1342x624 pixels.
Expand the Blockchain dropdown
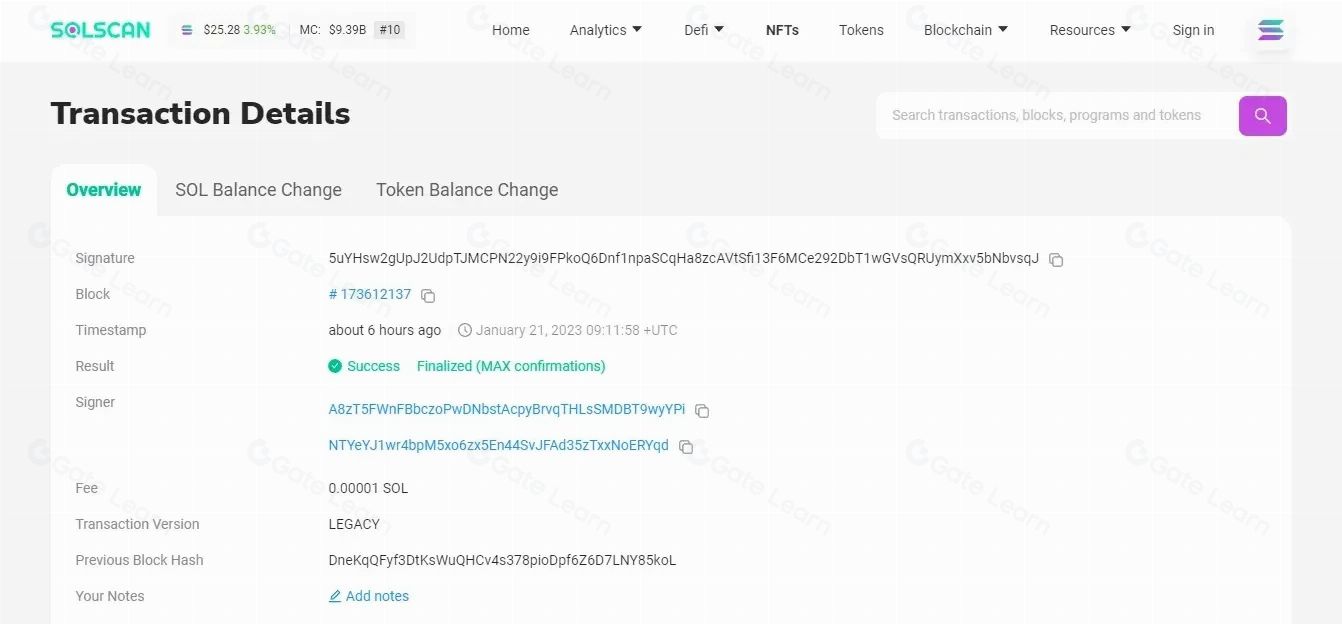965,30
